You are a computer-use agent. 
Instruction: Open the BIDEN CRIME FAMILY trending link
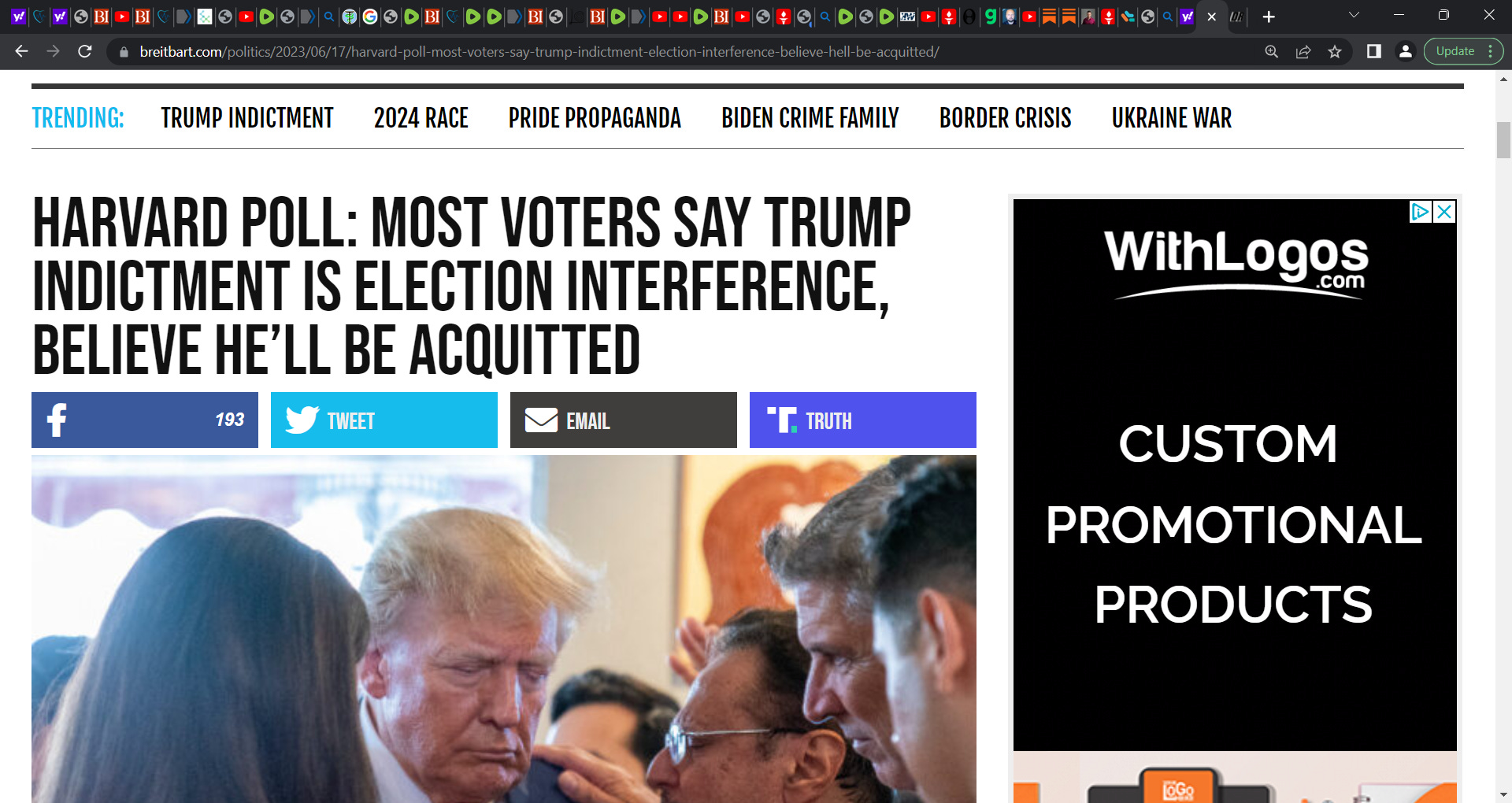(810, 118)
